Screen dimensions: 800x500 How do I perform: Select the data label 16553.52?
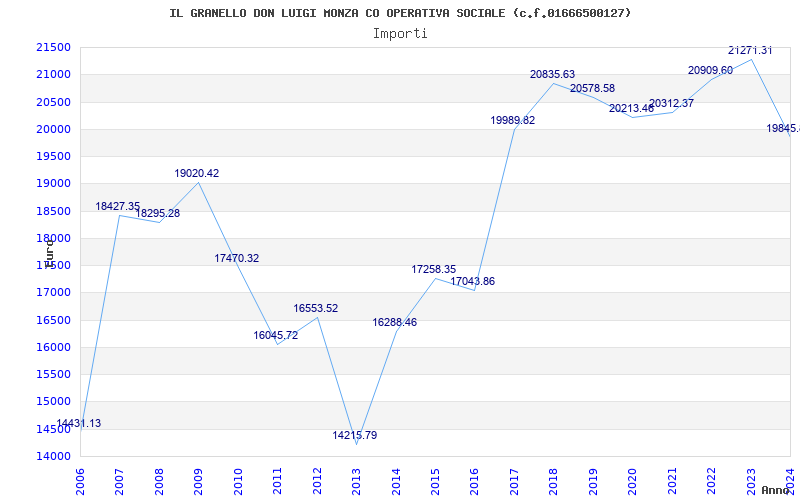(x=315, y=309)
